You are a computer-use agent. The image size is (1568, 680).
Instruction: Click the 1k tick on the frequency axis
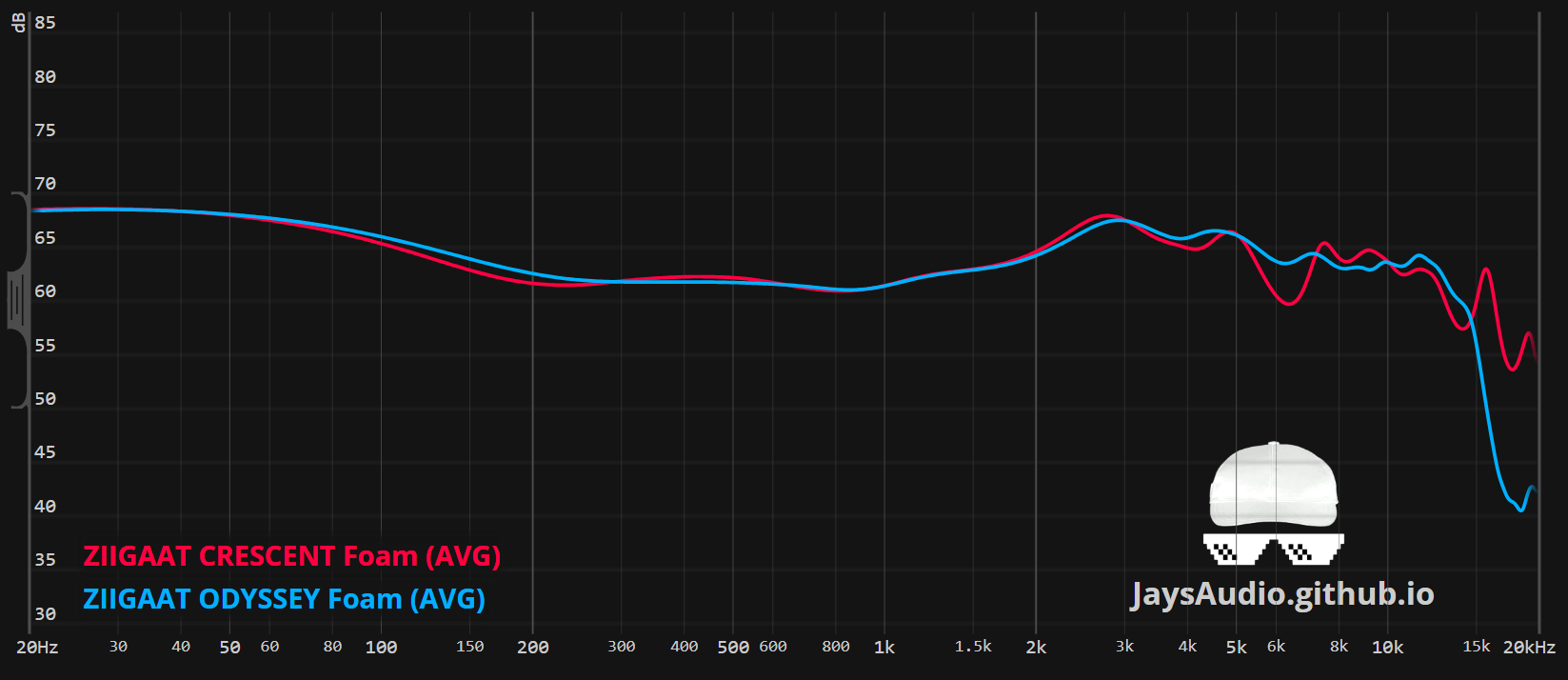[x=883, y=648]
